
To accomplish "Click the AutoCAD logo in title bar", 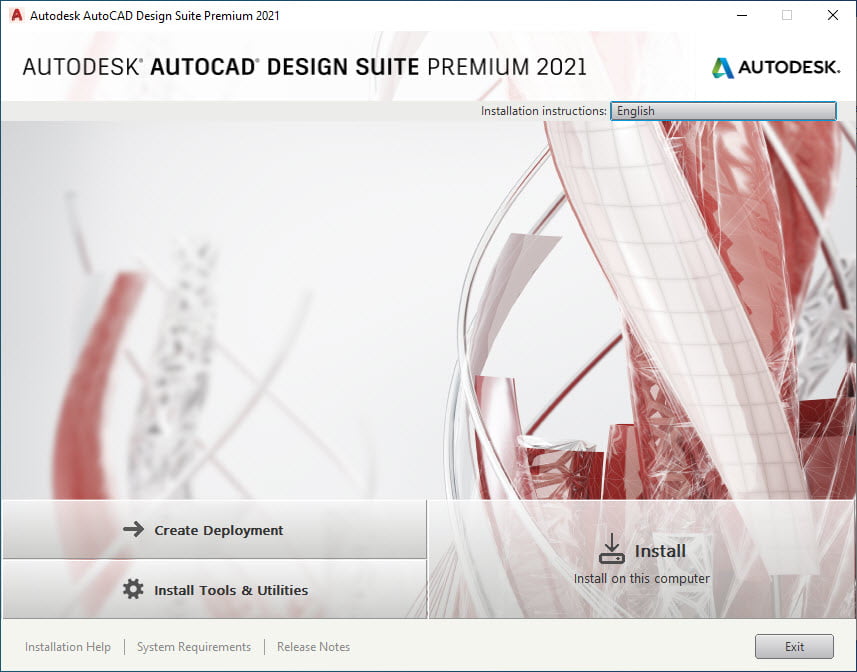I will (16, 15).
